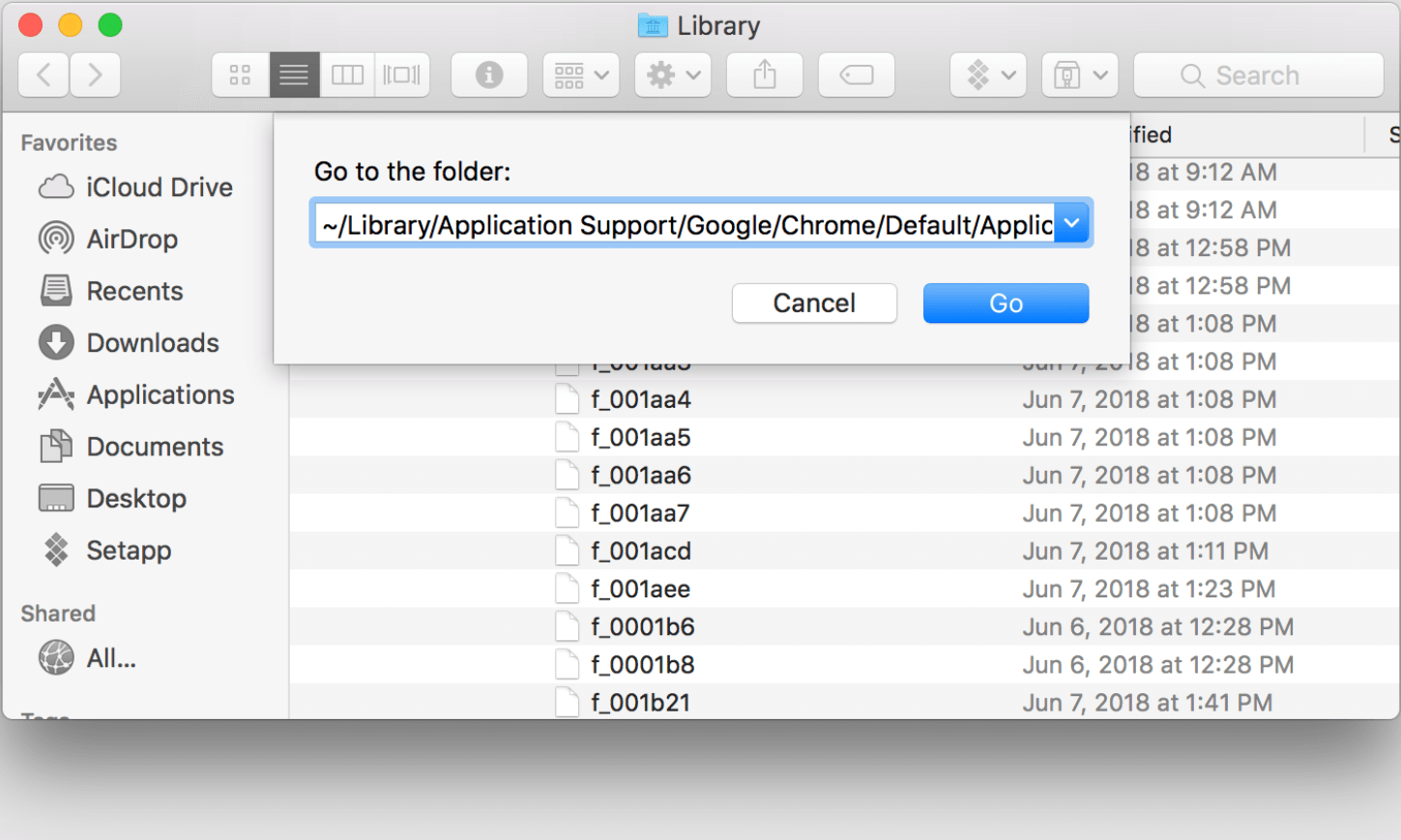Go forward with right arrow button

pos(95,75)
